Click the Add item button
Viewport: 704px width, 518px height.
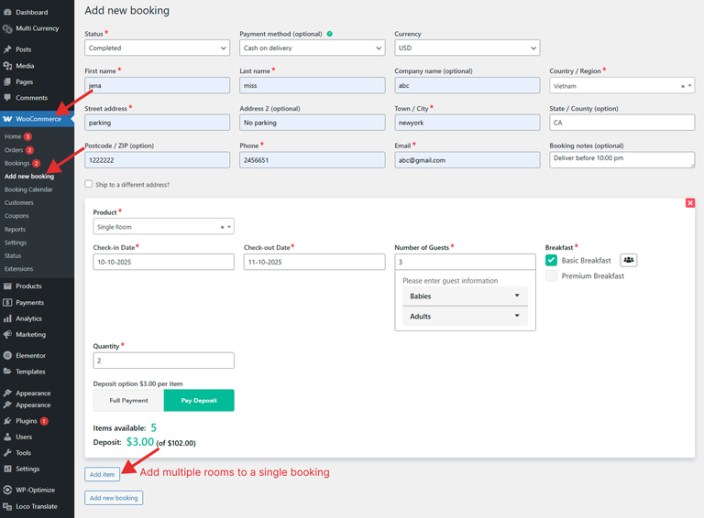(102, 473)
